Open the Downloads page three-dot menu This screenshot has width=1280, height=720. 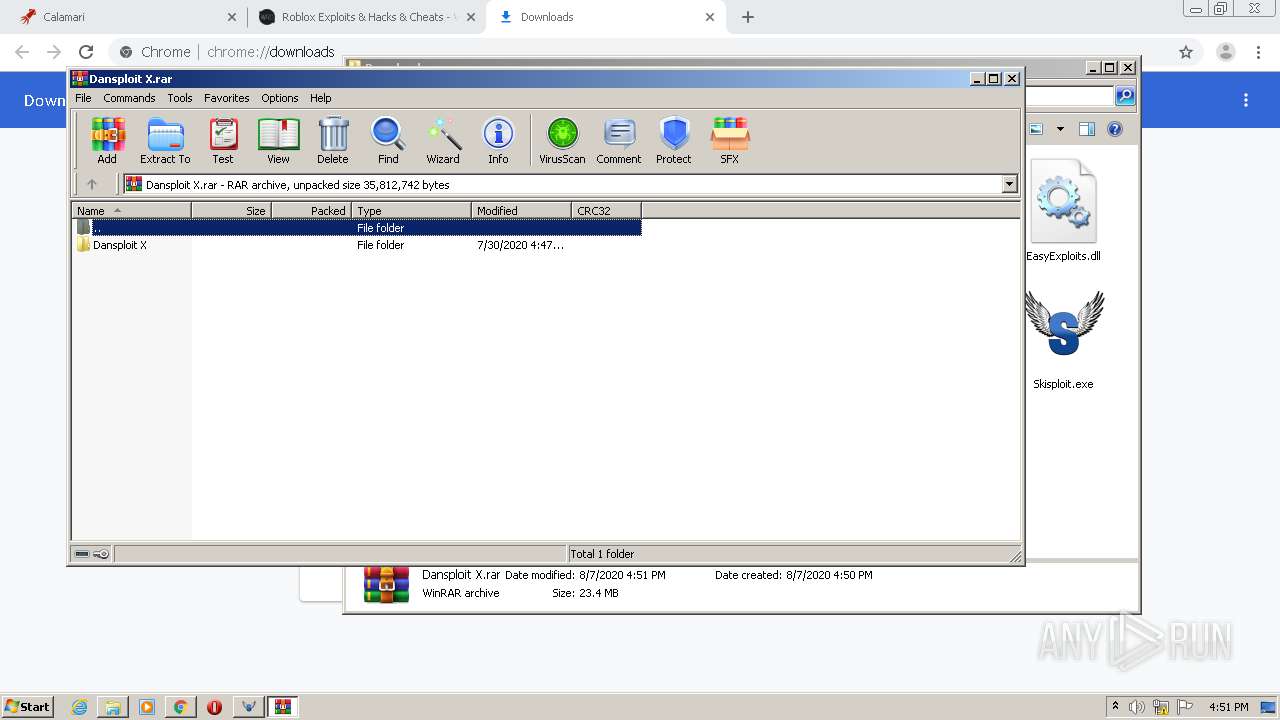[x=1246, y=100]
